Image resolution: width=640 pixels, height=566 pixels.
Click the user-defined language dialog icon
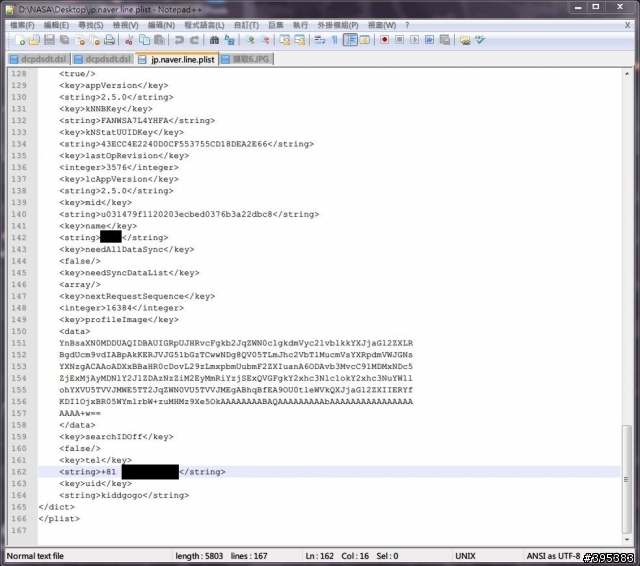pos(365,40)
